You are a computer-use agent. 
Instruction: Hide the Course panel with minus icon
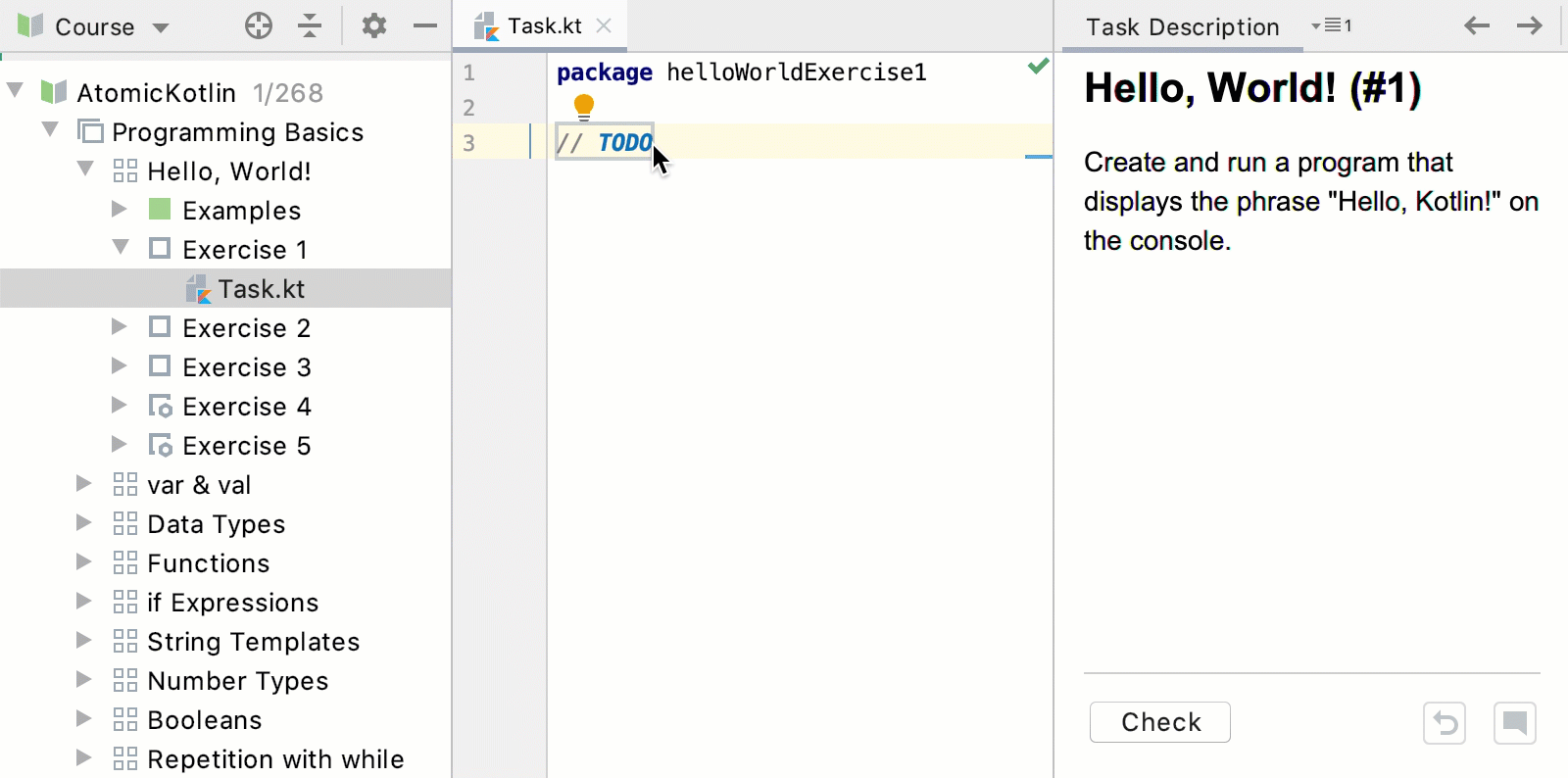click(x=425, y=25)
